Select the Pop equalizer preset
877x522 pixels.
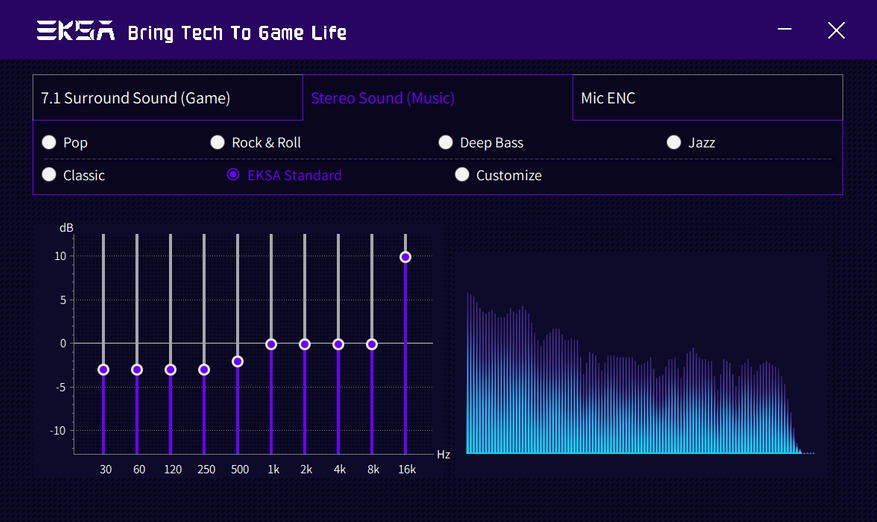[x=49, y=143]
